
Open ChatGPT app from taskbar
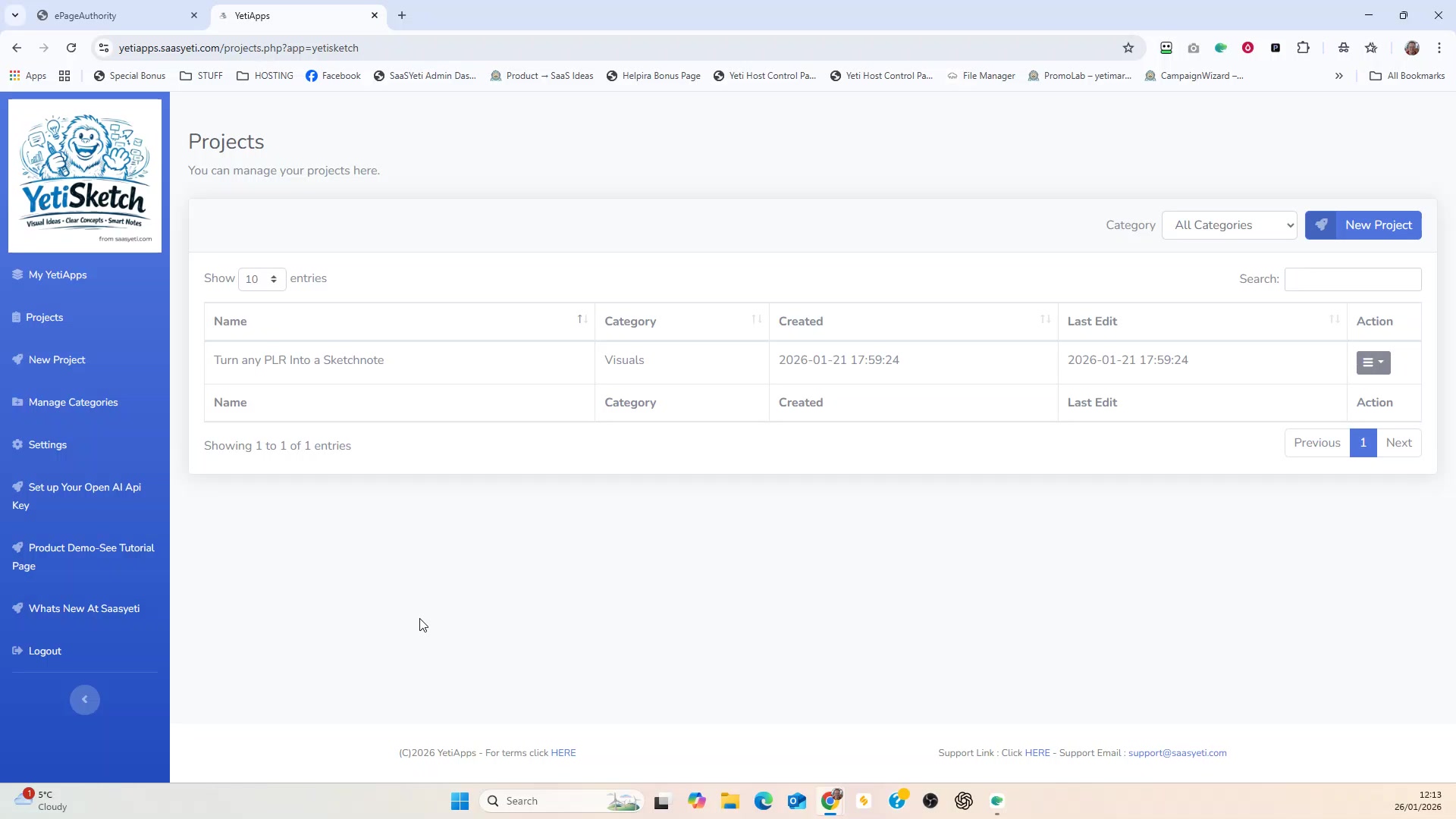pos(963,801)
